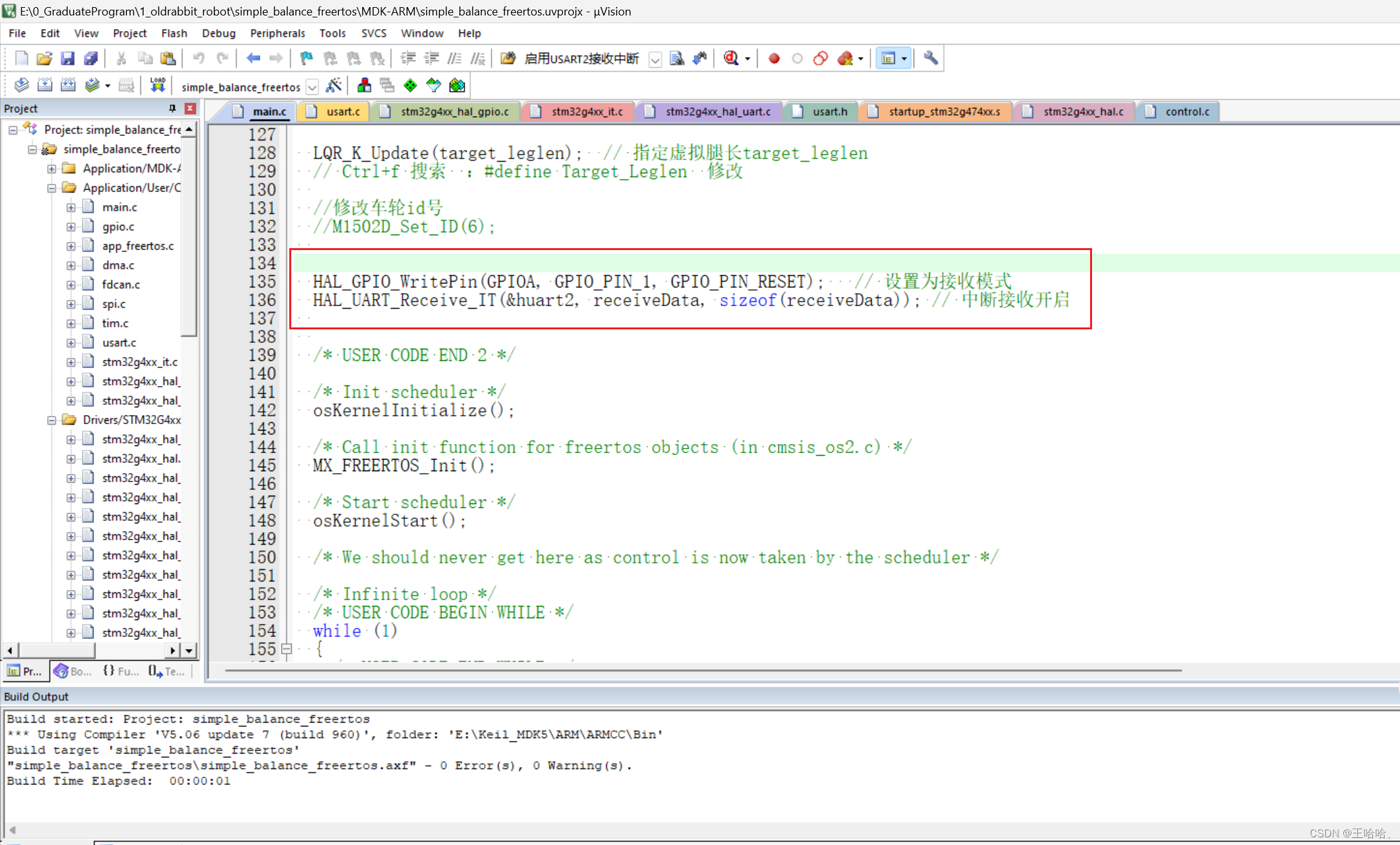Open the Peripherals menu

[x=278, y=34]
